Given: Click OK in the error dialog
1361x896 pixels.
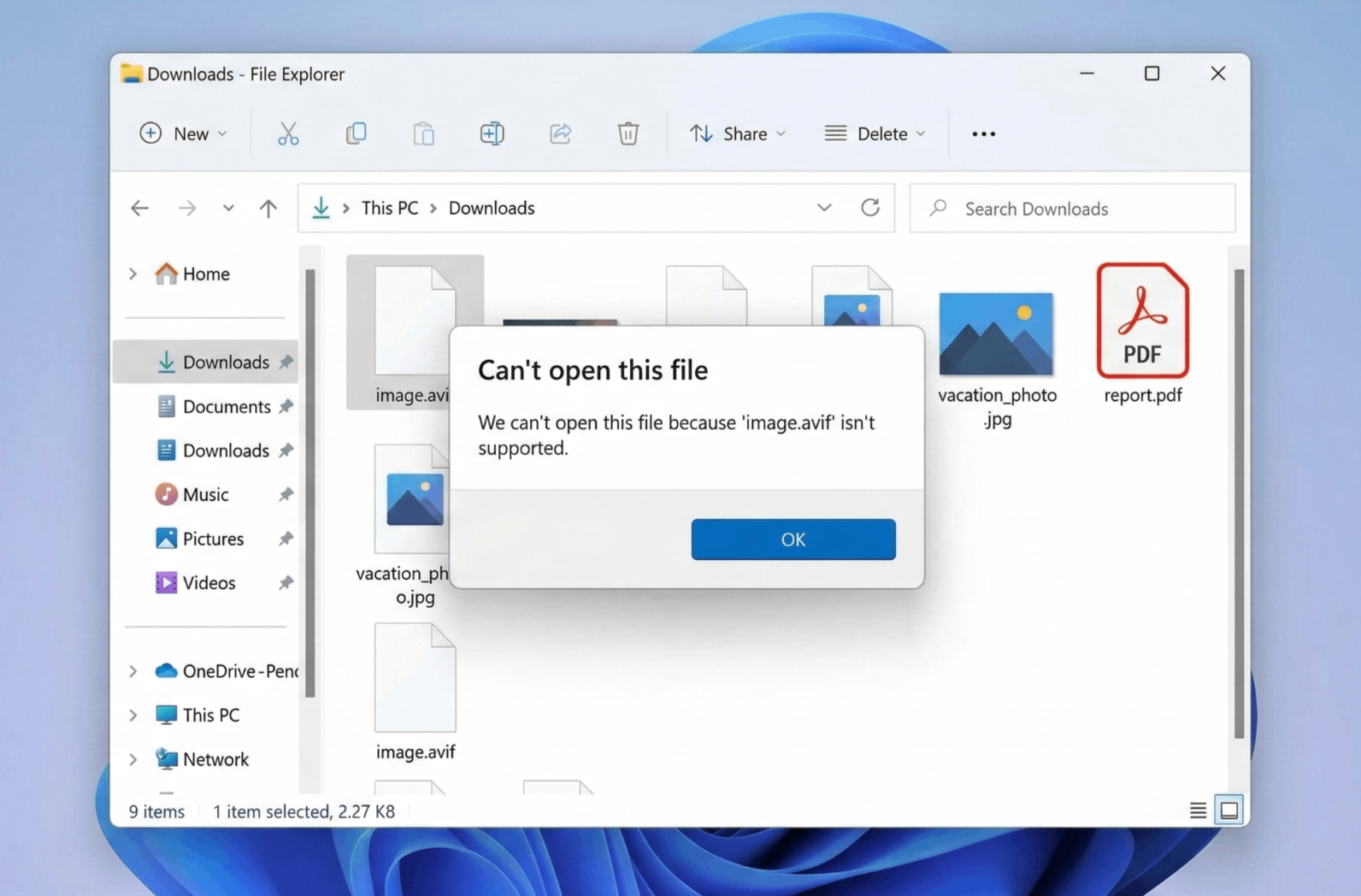Looking at the screenshot, I should (793, 539).
